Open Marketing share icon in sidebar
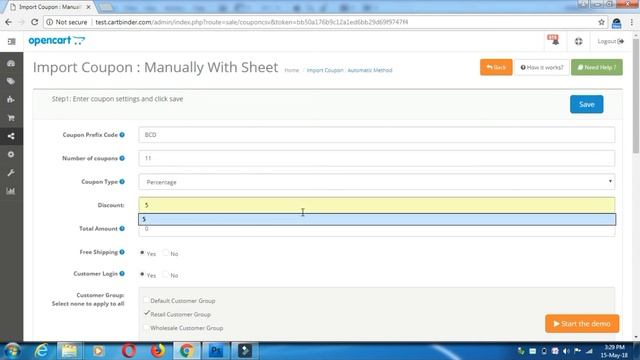Image resolution: width=640 pixels, height=360 pixels. pyautogui.click(x=11, y=136)
